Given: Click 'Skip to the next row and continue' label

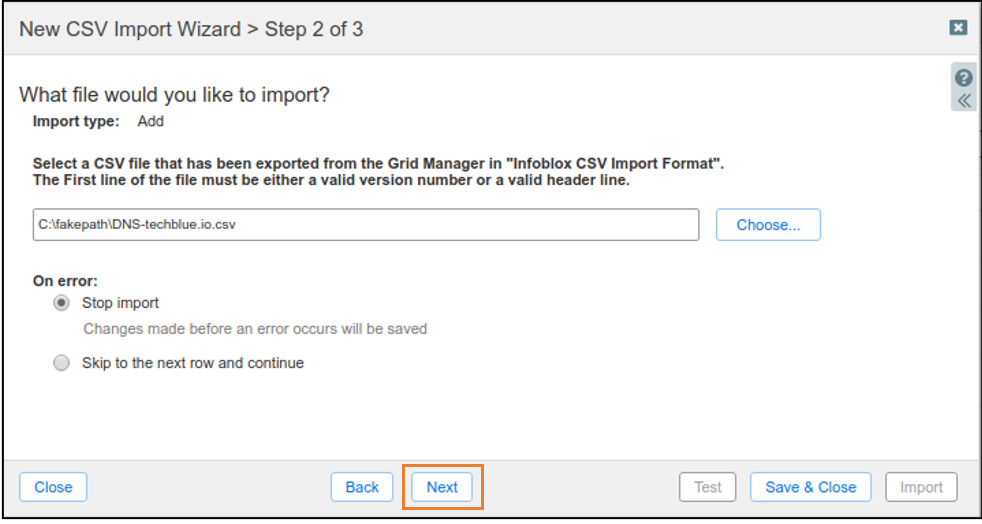Looking at the screenshot, I should (193, 363).
